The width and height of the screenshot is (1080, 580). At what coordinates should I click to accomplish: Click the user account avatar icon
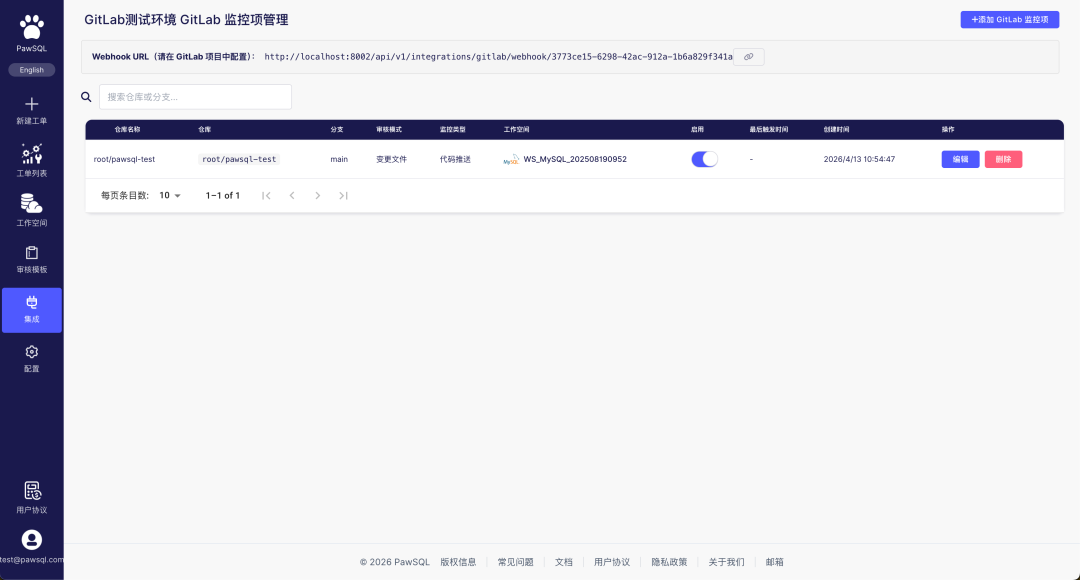32,539
